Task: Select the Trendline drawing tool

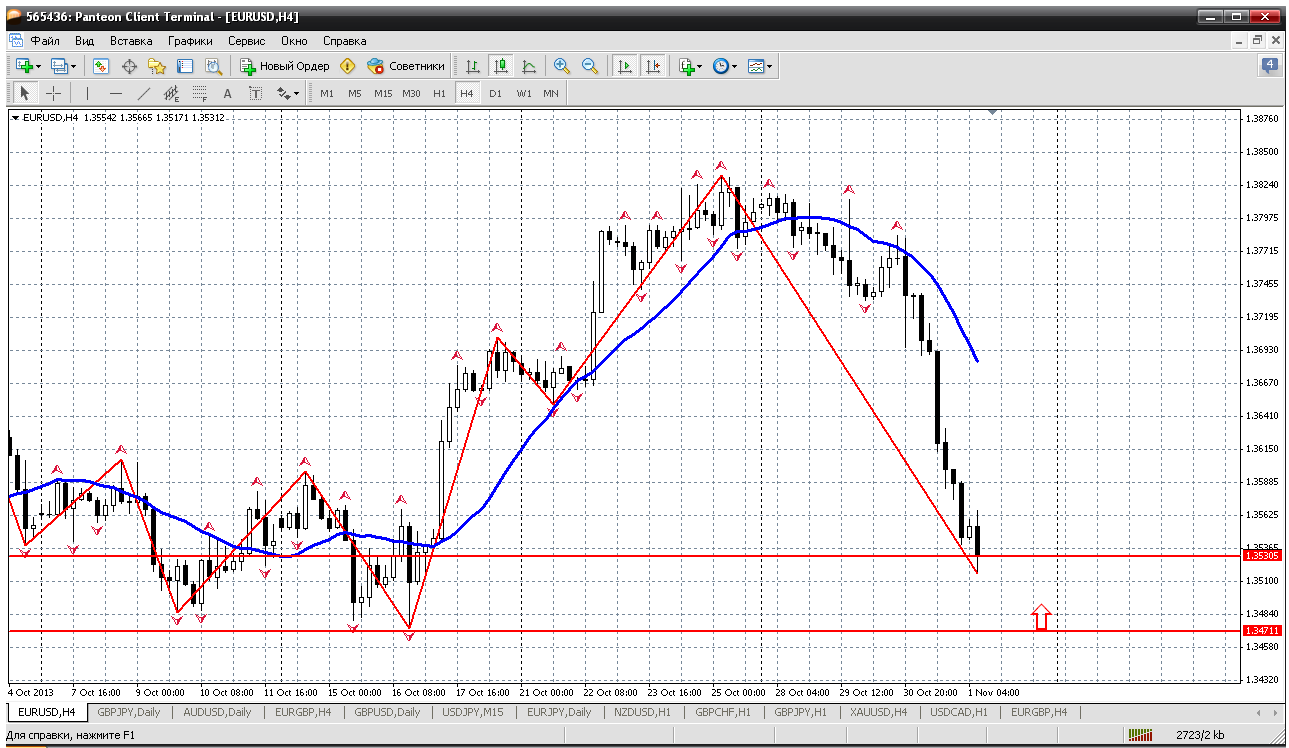Action: click(x=143, y=93)
